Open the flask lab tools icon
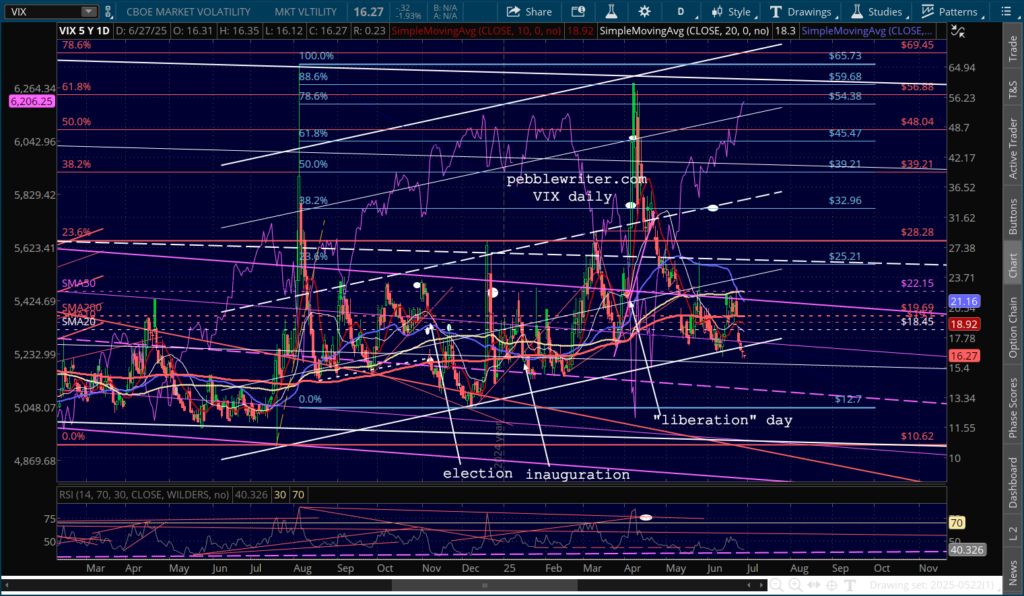 tap(611, 12)
